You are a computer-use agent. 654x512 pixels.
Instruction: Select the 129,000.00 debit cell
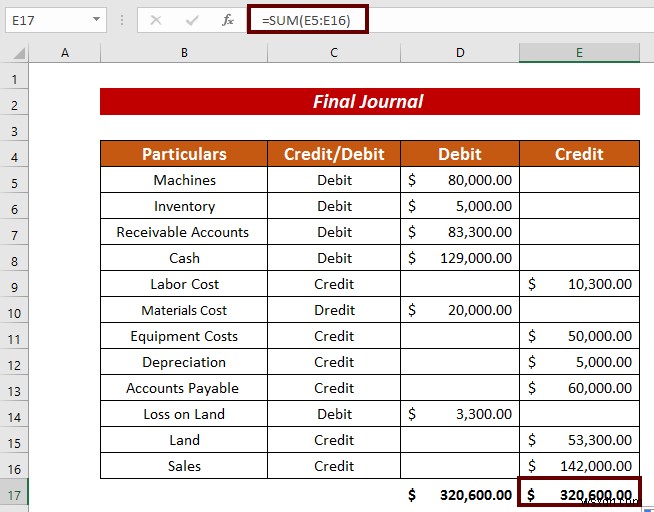point(460,258)
